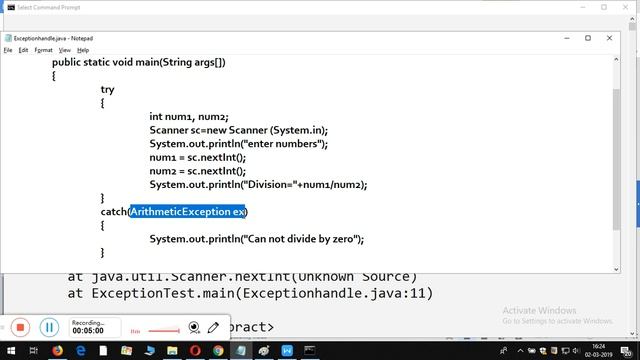This screenshot has height=360, width=640.
Task: Click the 'Can not divide by zero' line
Action: coord(256,239)
